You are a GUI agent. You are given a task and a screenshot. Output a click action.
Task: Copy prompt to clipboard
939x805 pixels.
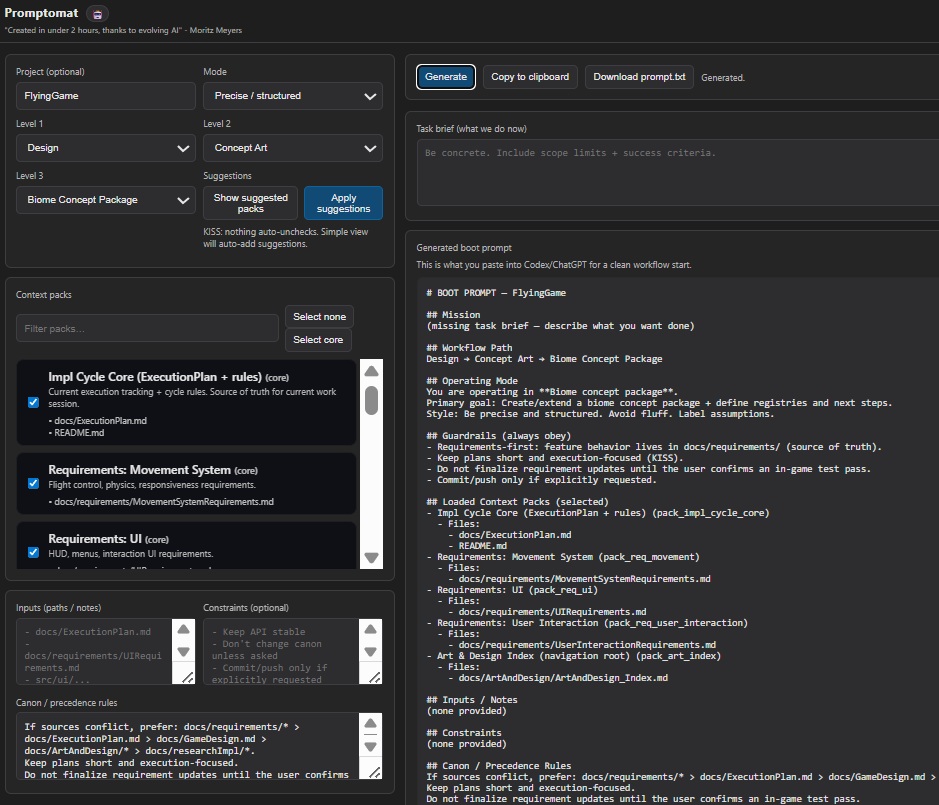point(530,77)
